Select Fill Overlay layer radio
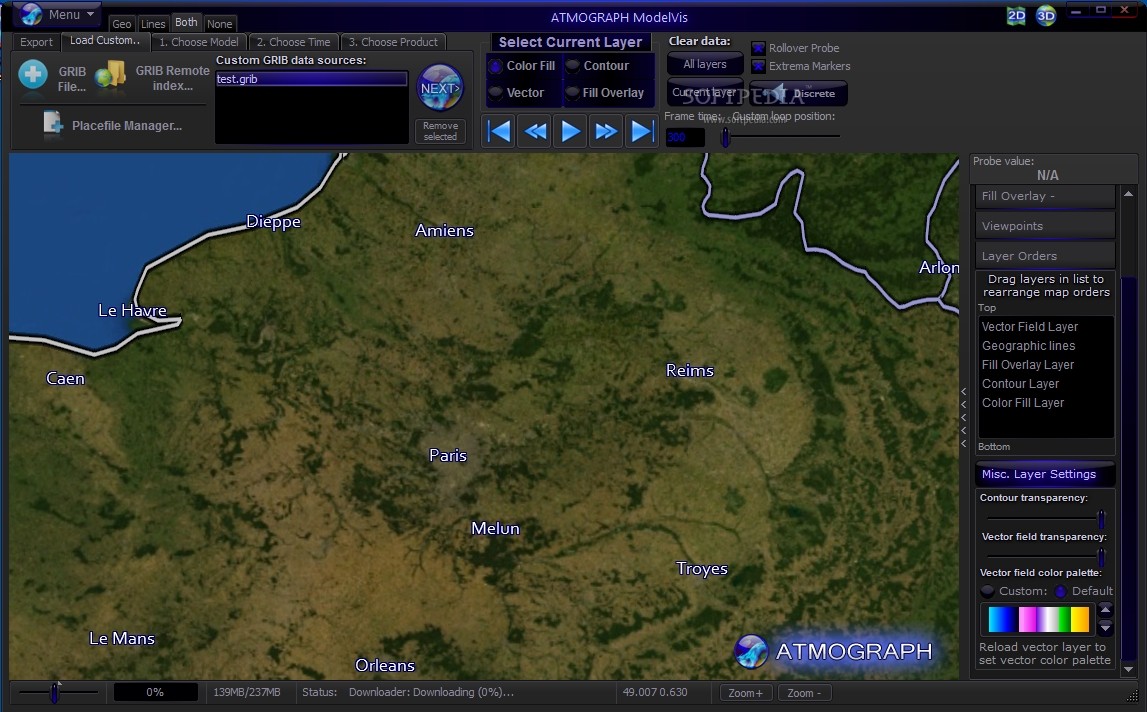1147x712 pixels. pos(572,93)
